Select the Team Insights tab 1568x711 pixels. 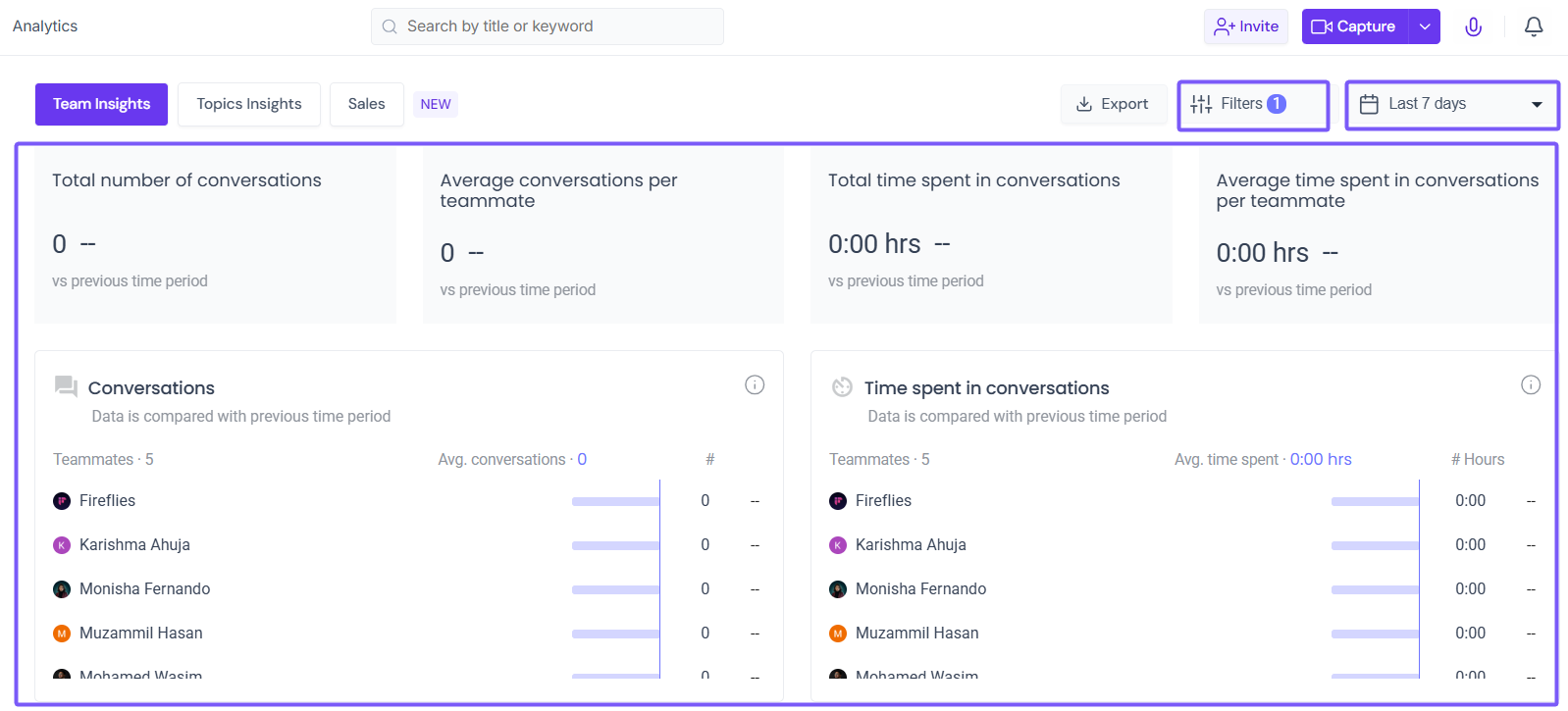pyautogui.click(x=101, y=104)
